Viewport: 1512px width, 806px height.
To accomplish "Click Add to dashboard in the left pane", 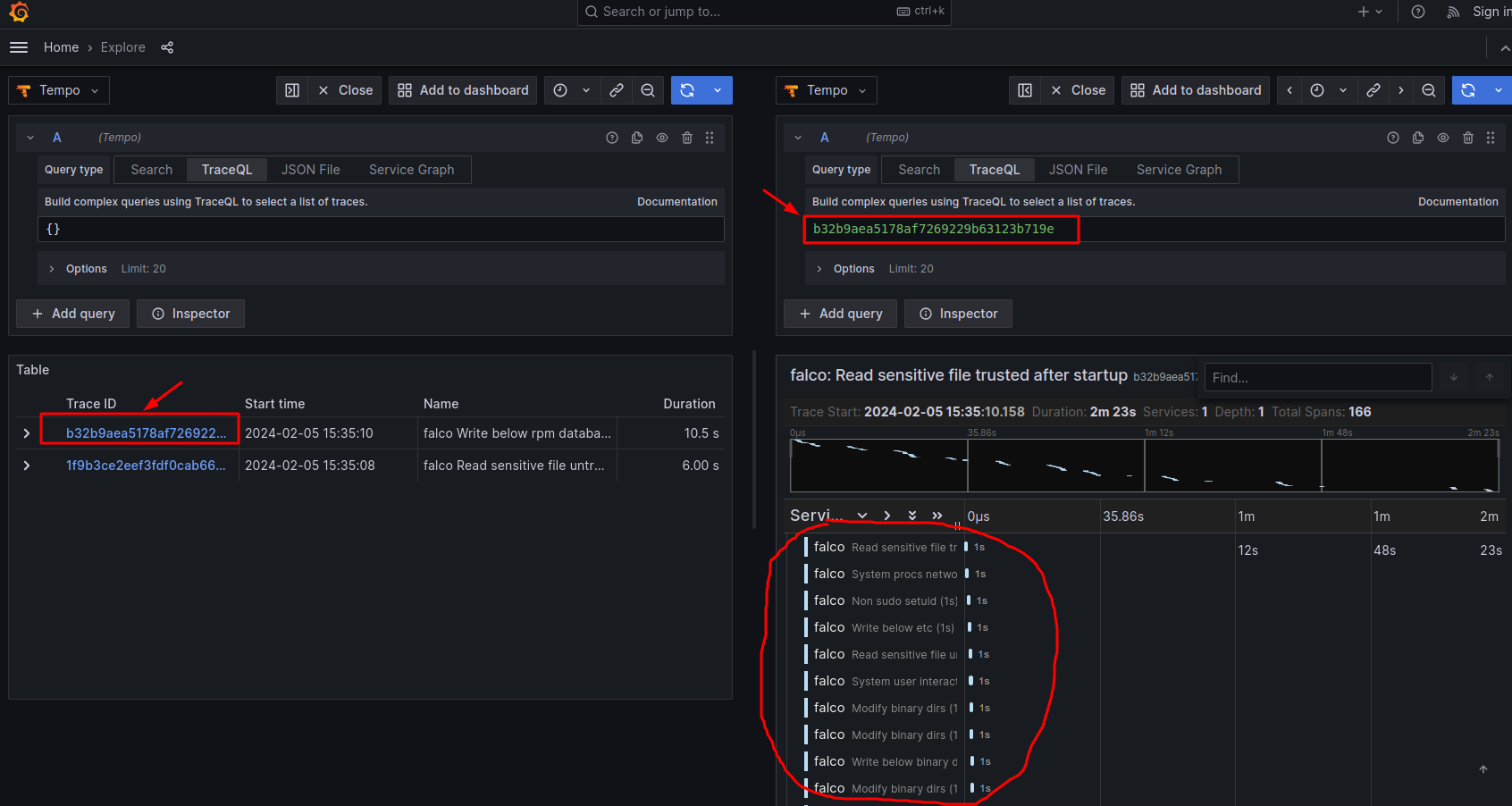I will (463, 90).
